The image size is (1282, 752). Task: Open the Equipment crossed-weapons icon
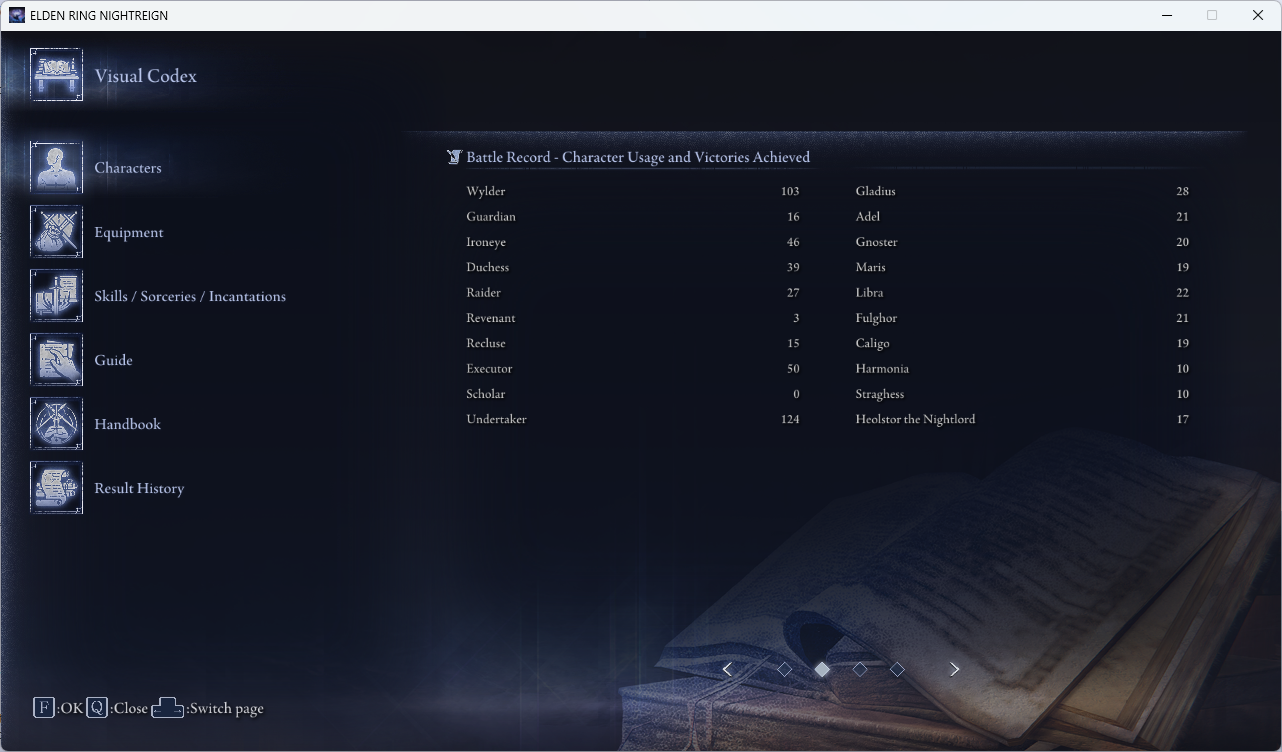56,231
